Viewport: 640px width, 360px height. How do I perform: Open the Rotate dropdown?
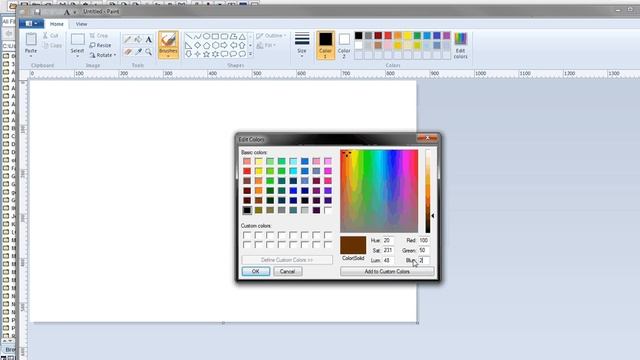coord(103,55)
